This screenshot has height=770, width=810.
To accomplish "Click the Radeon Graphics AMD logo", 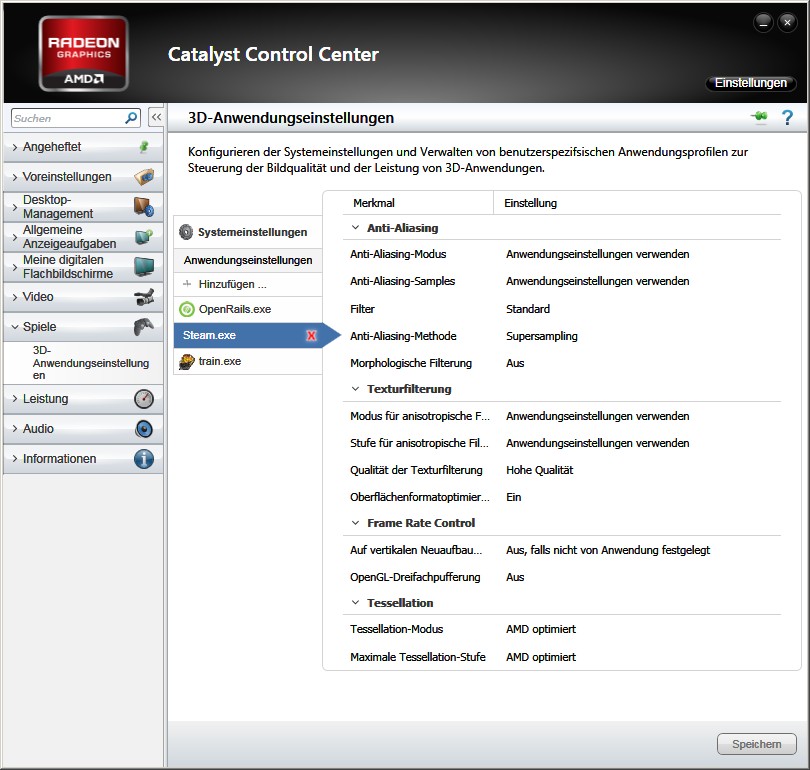I will pyautogui.click(x=84, y=54).
